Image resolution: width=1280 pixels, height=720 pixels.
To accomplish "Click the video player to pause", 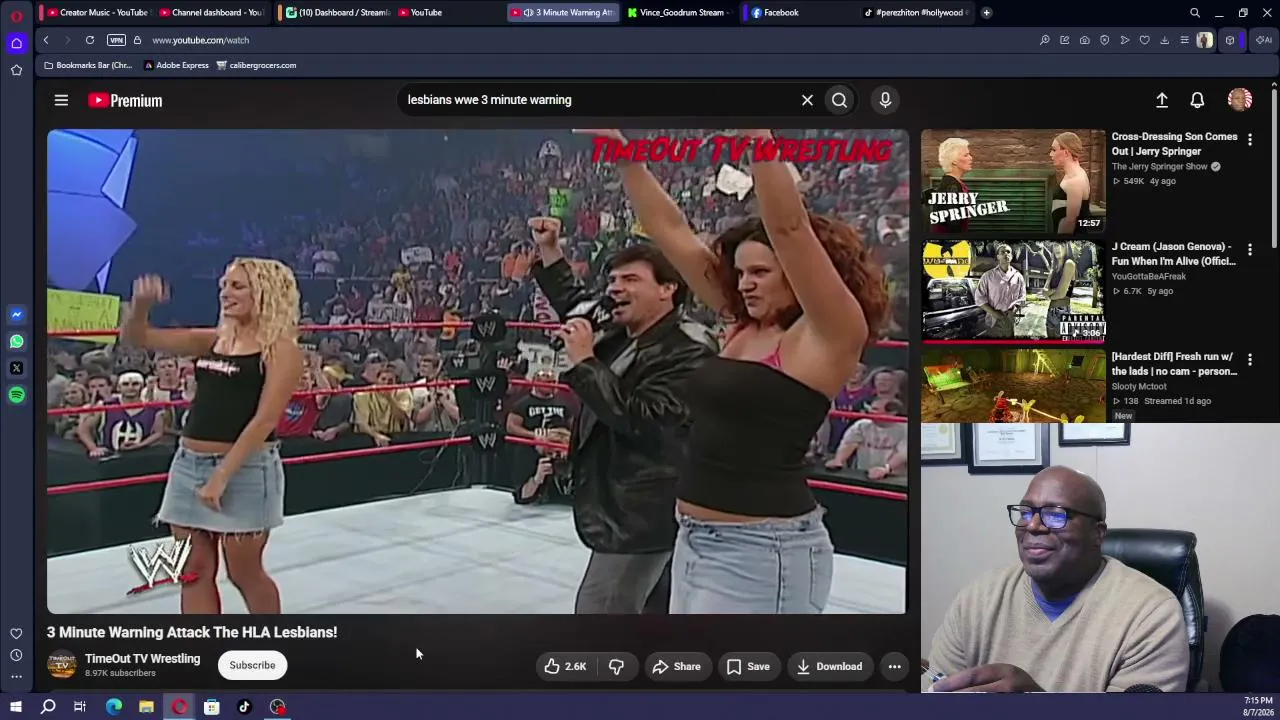I will click(477, 371).
